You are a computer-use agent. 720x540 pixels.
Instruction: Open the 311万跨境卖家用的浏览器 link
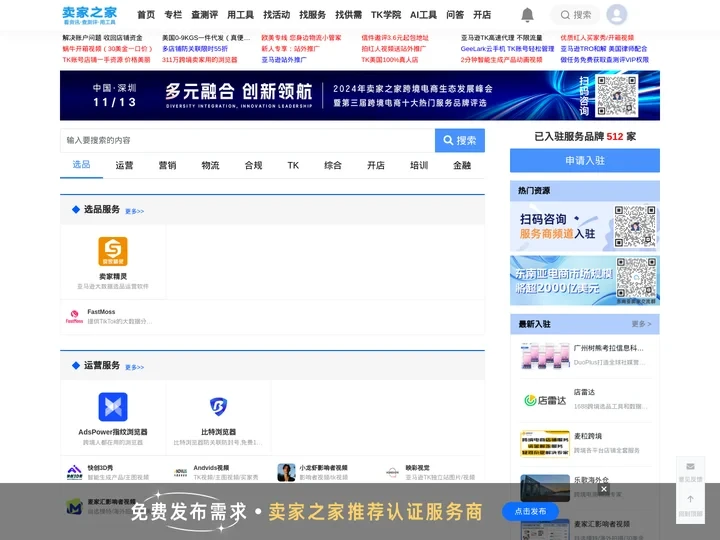[x=199, y=60]
